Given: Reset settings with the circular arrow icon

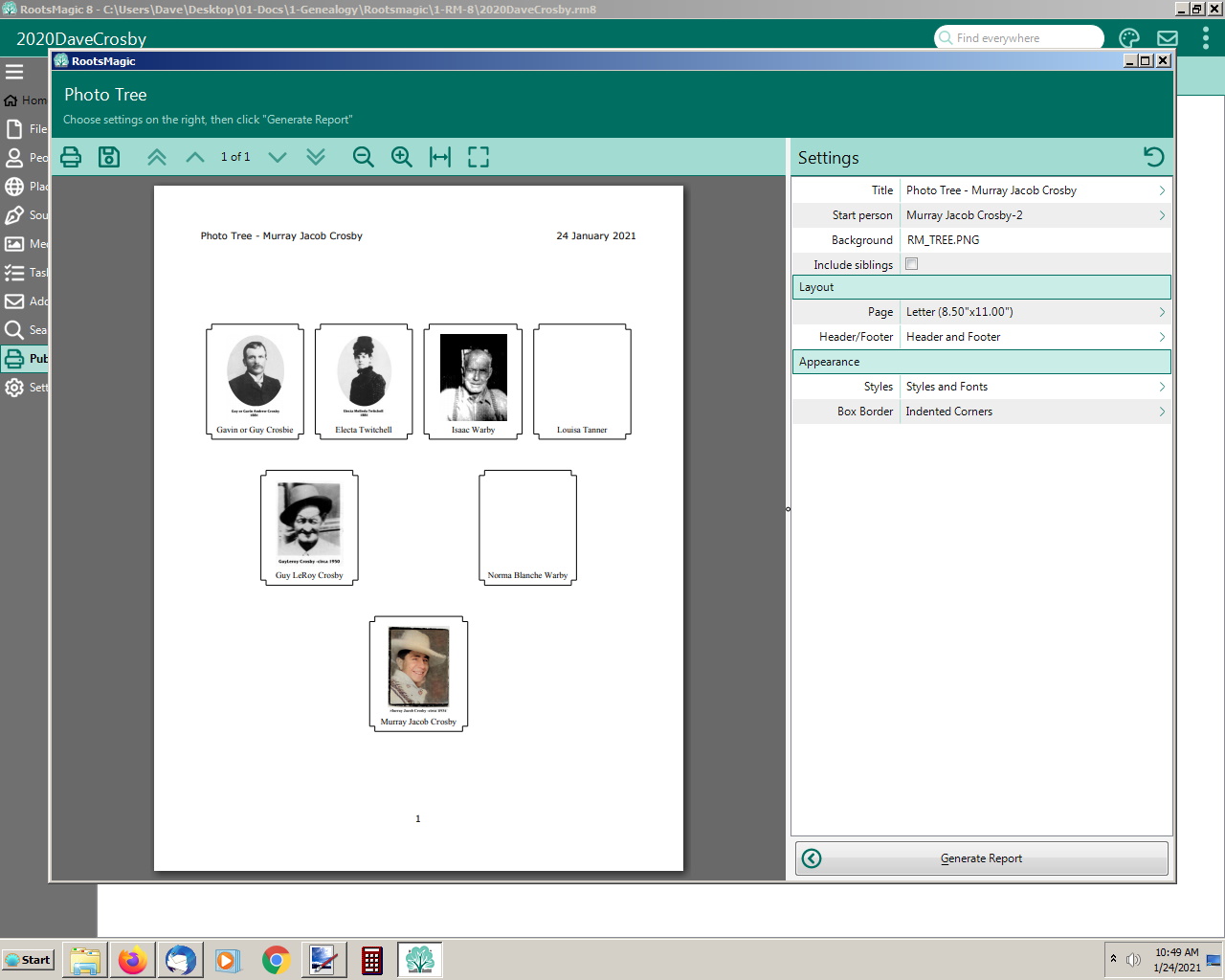Looking at the screenshot, I should click(x=1154, y=157).
